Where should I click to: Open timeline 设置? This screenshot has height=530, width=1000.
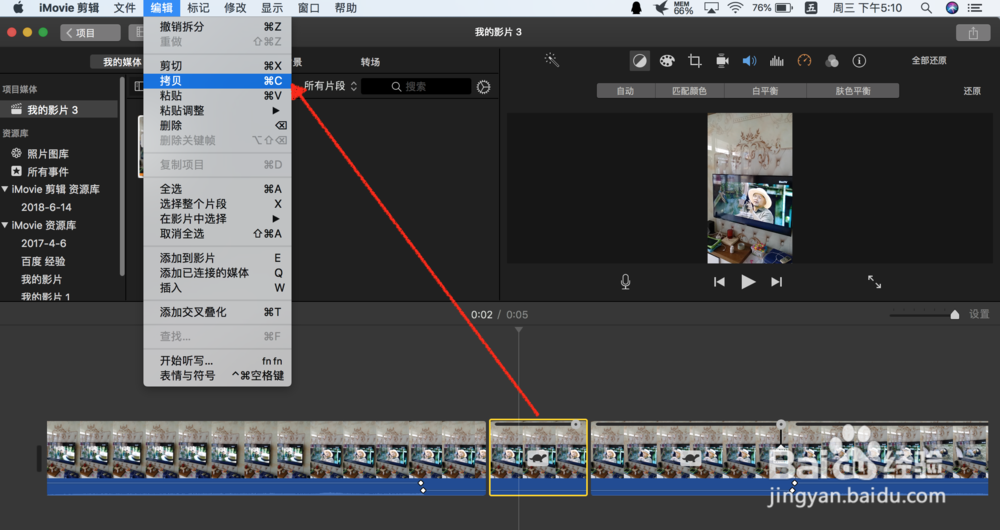979,314
